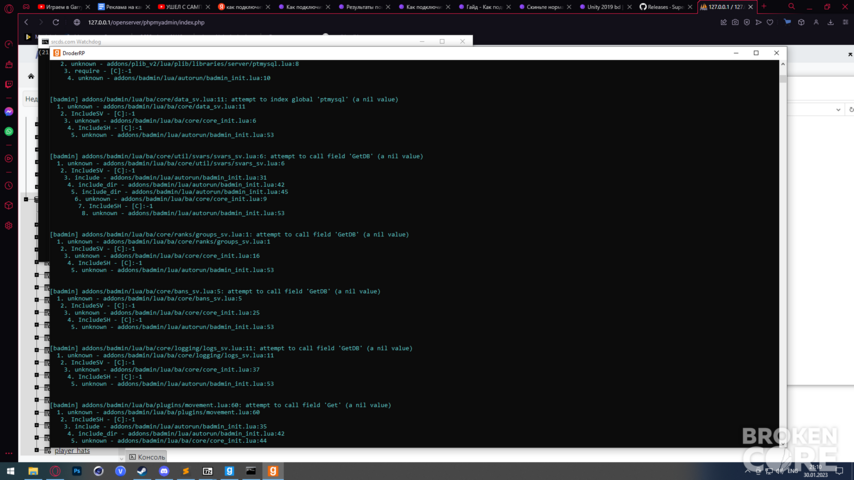Open Twitch panel in Opera sidebar
The image size is (854, 480).
tap(9, 84)
